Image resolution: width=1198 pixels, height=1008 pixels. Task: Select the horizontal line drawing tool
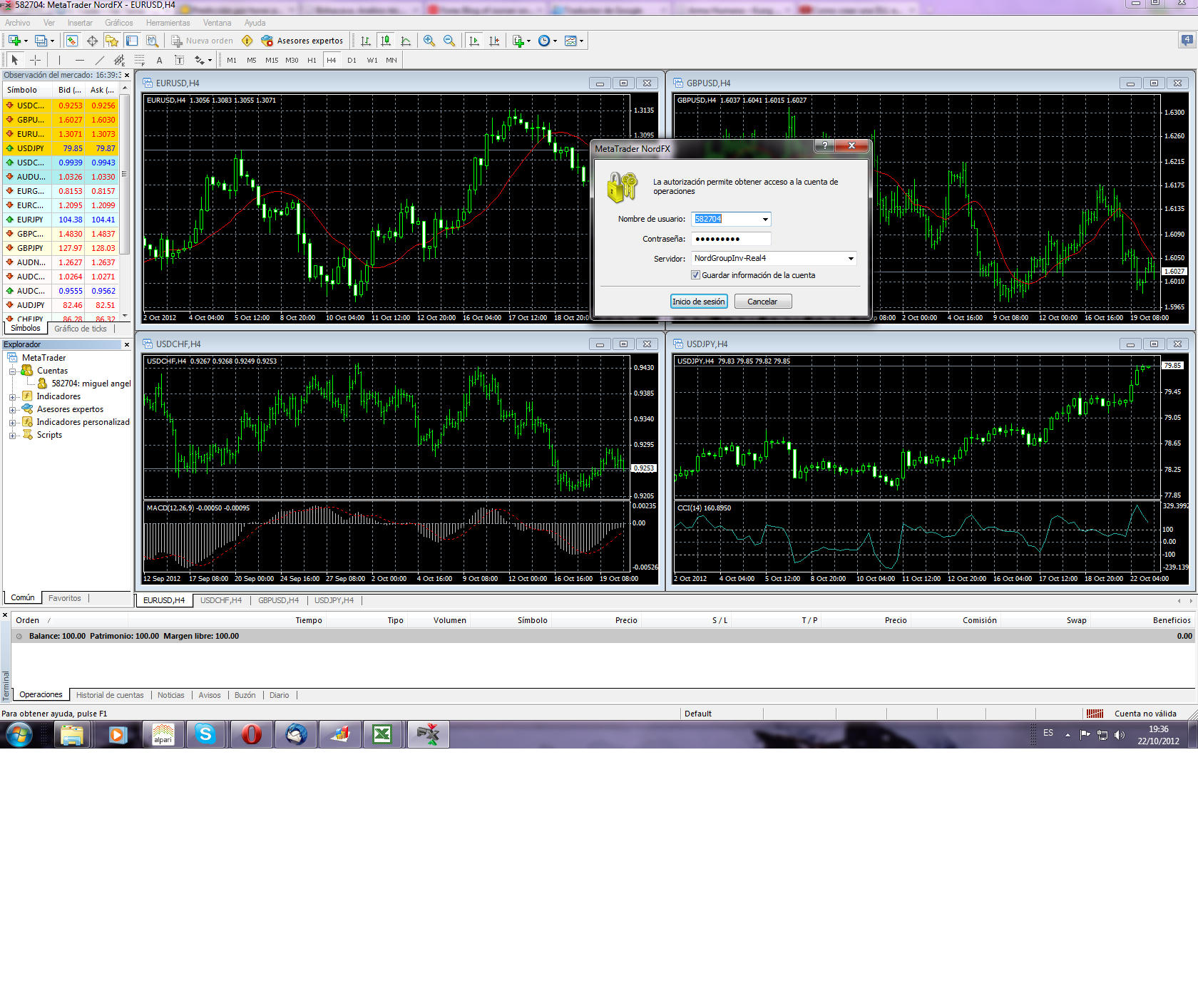(x=79, y=60)
